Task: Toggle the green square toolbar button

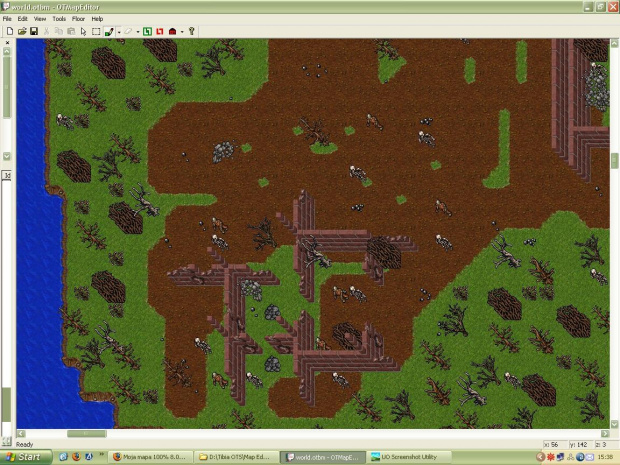Action: [146, 32]
